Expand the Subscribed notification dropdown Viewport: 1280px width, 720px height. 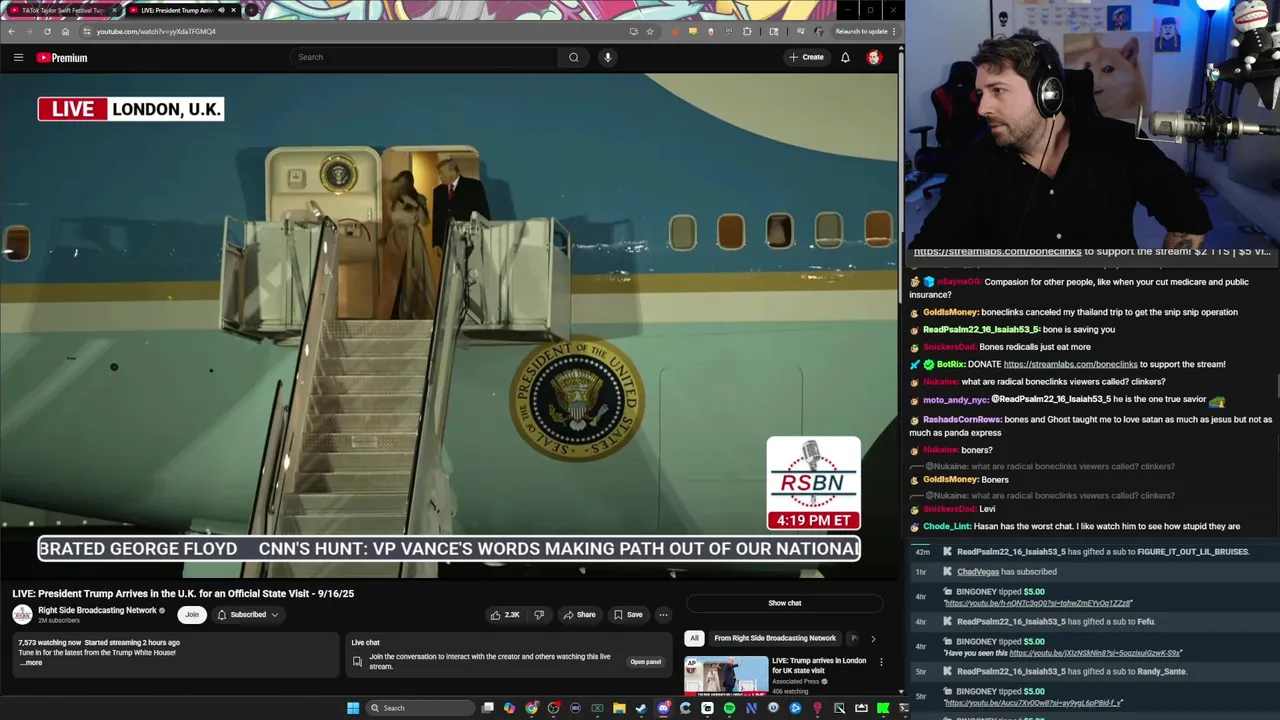click(x=248, y=615)
